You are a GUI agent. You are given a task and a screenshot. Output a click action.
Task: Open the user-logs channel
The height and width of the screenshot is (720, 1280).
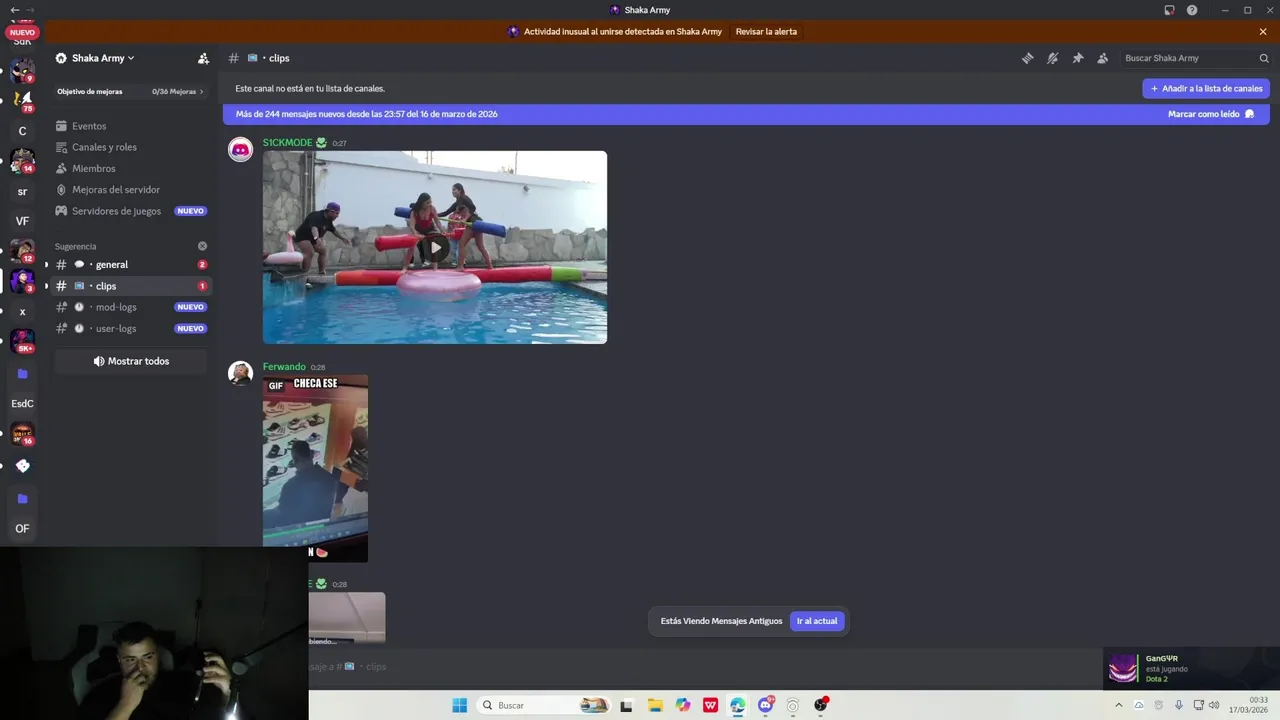tap(131, 328)
